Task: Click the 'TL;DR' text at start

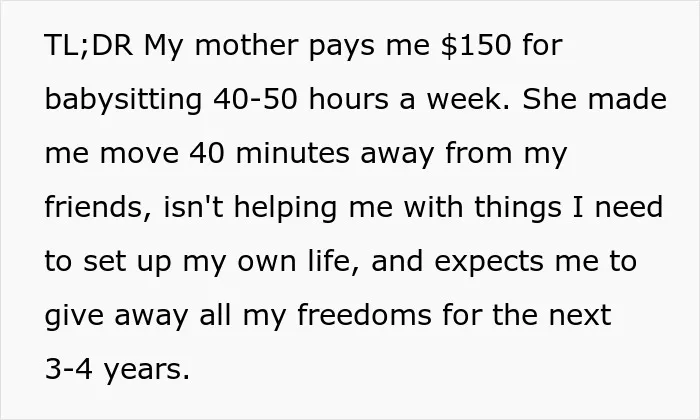Action: 89,45
